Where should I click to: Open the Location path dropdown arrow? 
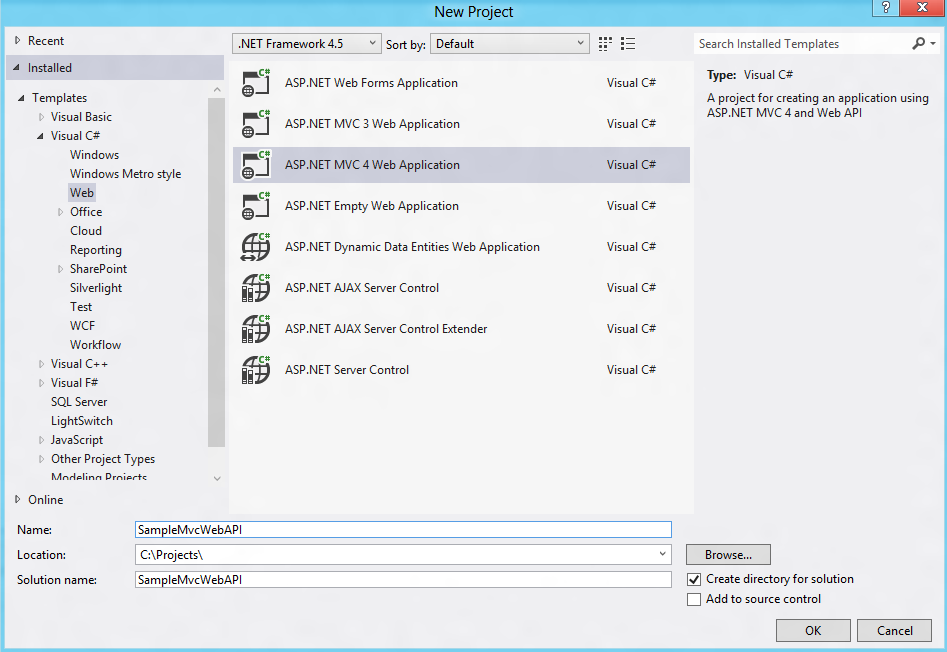tap(663, 554)
